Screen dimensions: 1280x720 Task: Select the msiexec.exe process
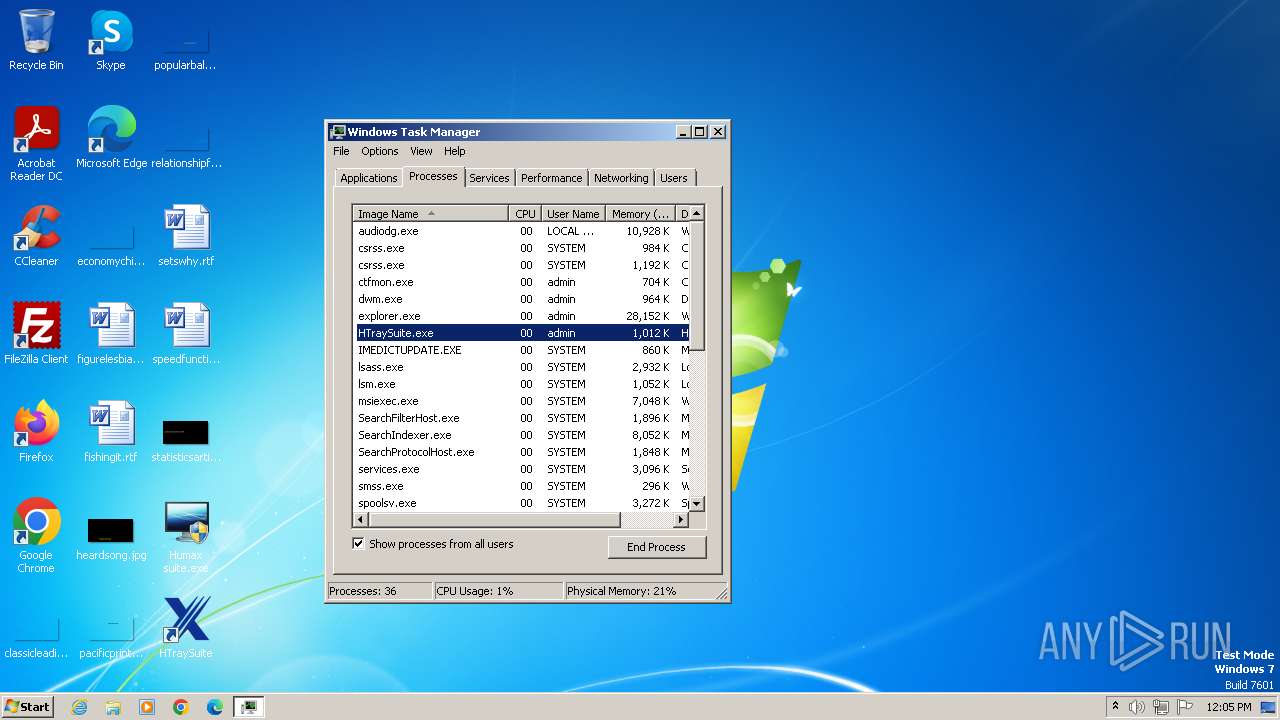tap(521, 401)
